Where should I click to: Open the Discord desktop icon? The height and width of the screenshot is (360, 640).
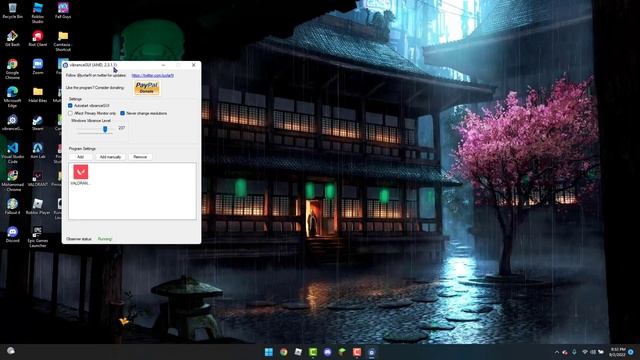pyautogui.click(x=12, y=234)
